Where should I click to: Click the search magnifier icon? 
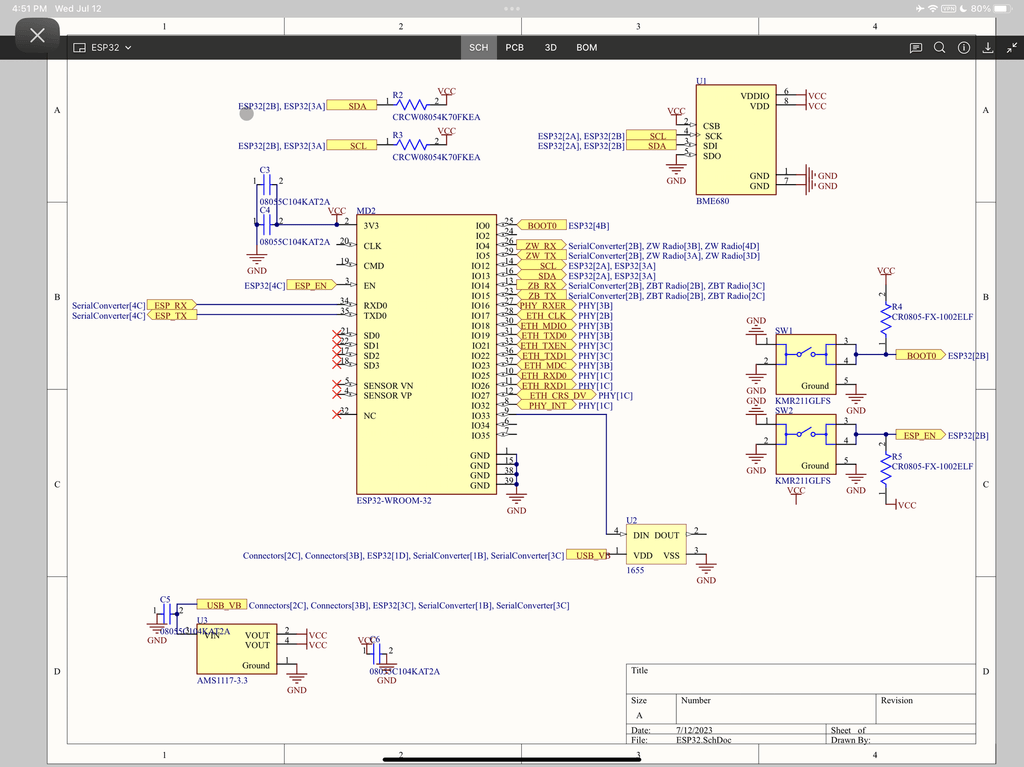click(940, 48)
